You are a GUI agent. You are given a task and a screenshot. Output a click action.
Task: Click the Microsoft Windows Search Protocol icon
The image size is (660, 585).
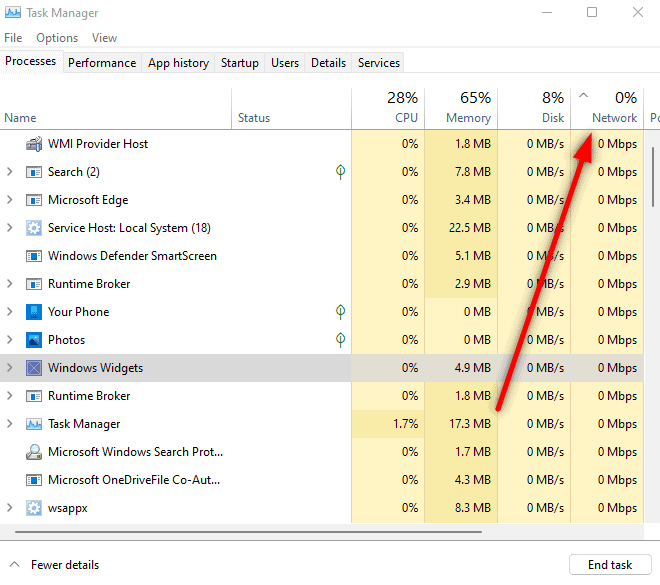[34, 452]
